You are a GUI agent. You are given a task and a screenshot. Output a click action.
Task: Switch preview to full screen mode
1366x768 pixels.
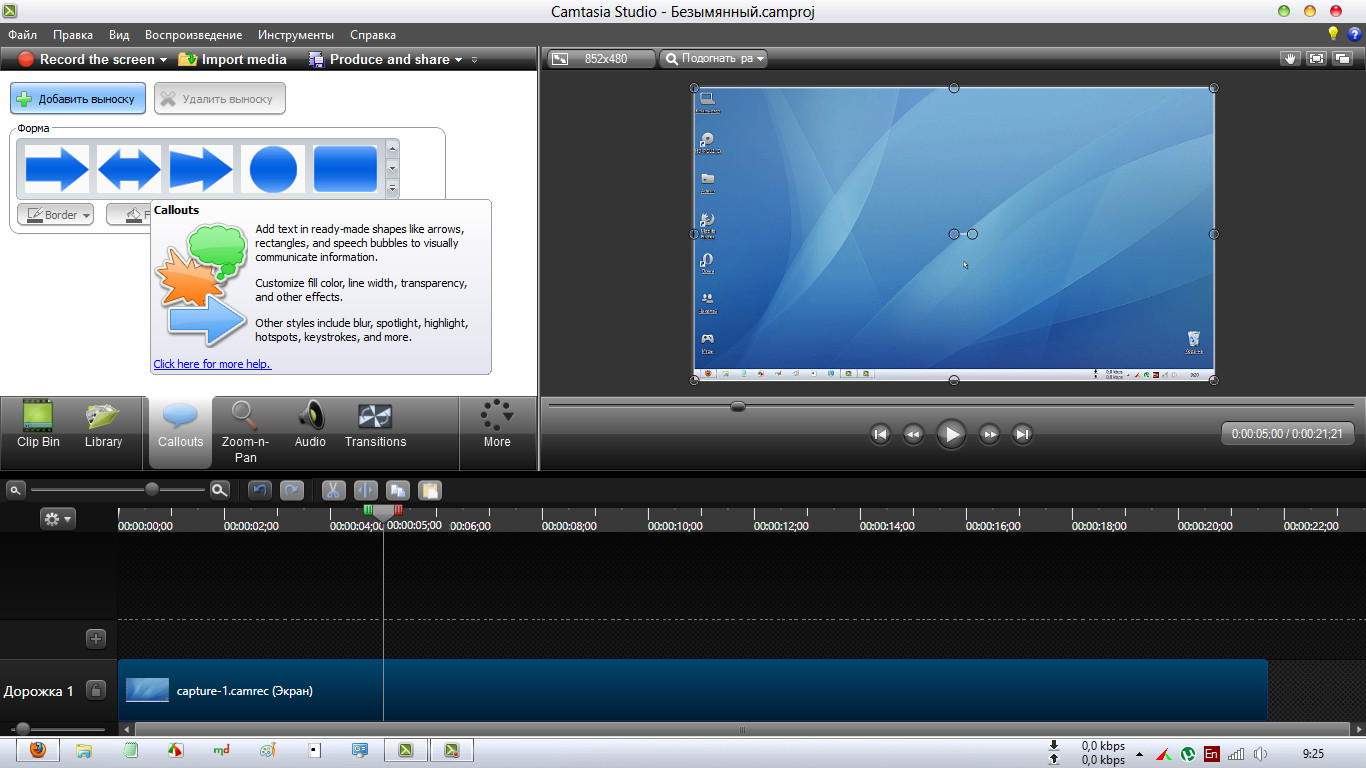tap(1316, 59)
